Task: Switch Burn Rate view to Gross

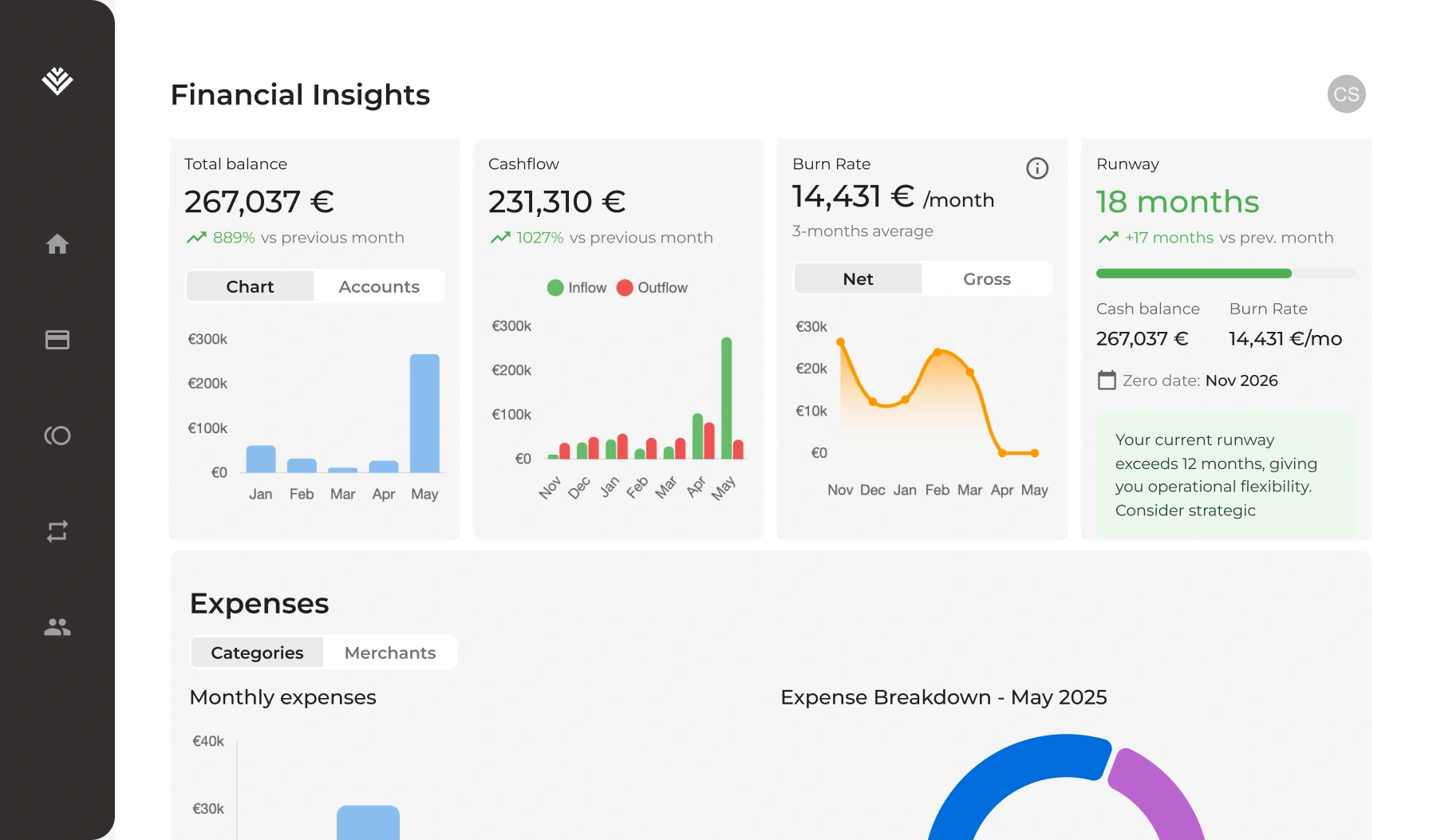Action: (987, 278)
